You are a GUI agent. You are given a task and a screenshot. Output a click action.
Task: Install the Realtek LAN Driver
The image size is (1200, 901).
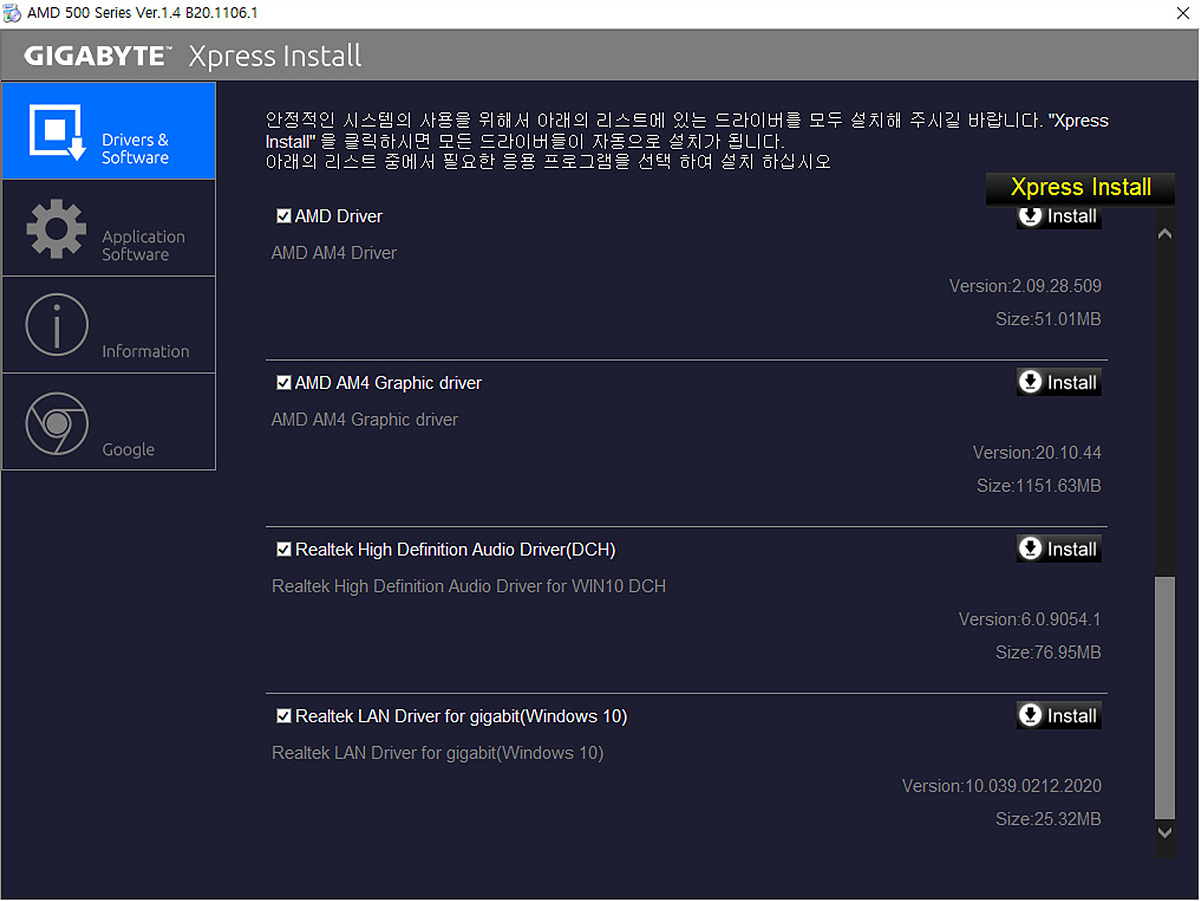[1059, 716]
